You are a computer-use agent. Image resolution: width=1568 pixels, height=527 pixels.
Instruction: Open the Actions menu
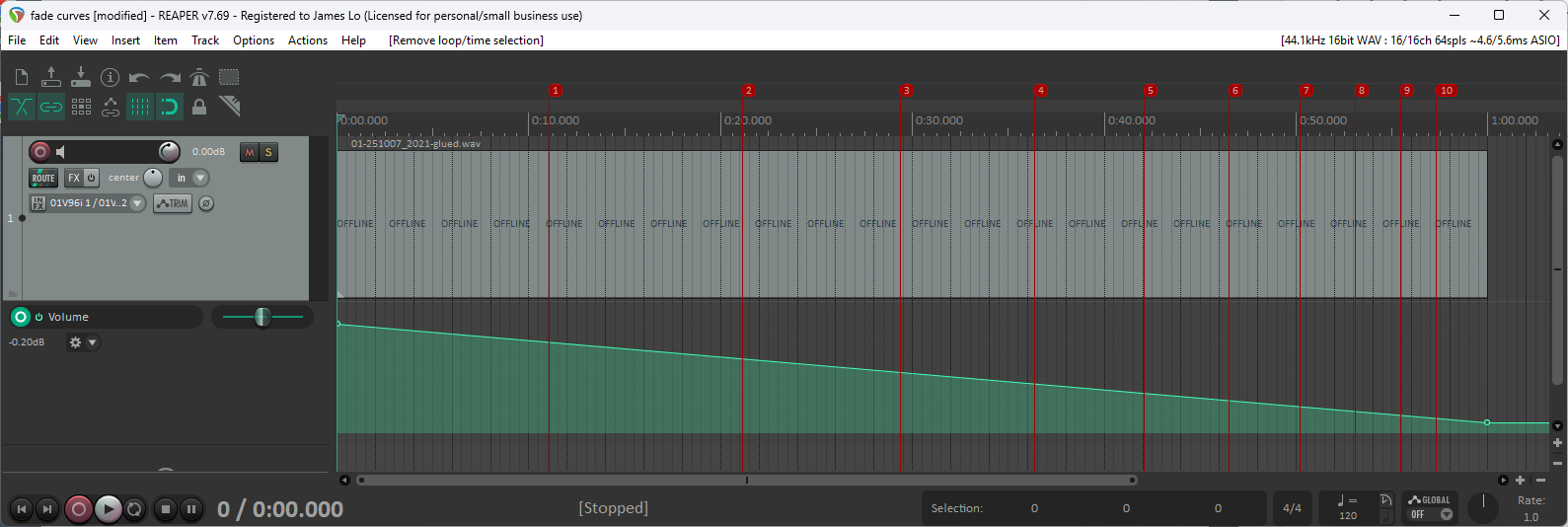[308, 40]
